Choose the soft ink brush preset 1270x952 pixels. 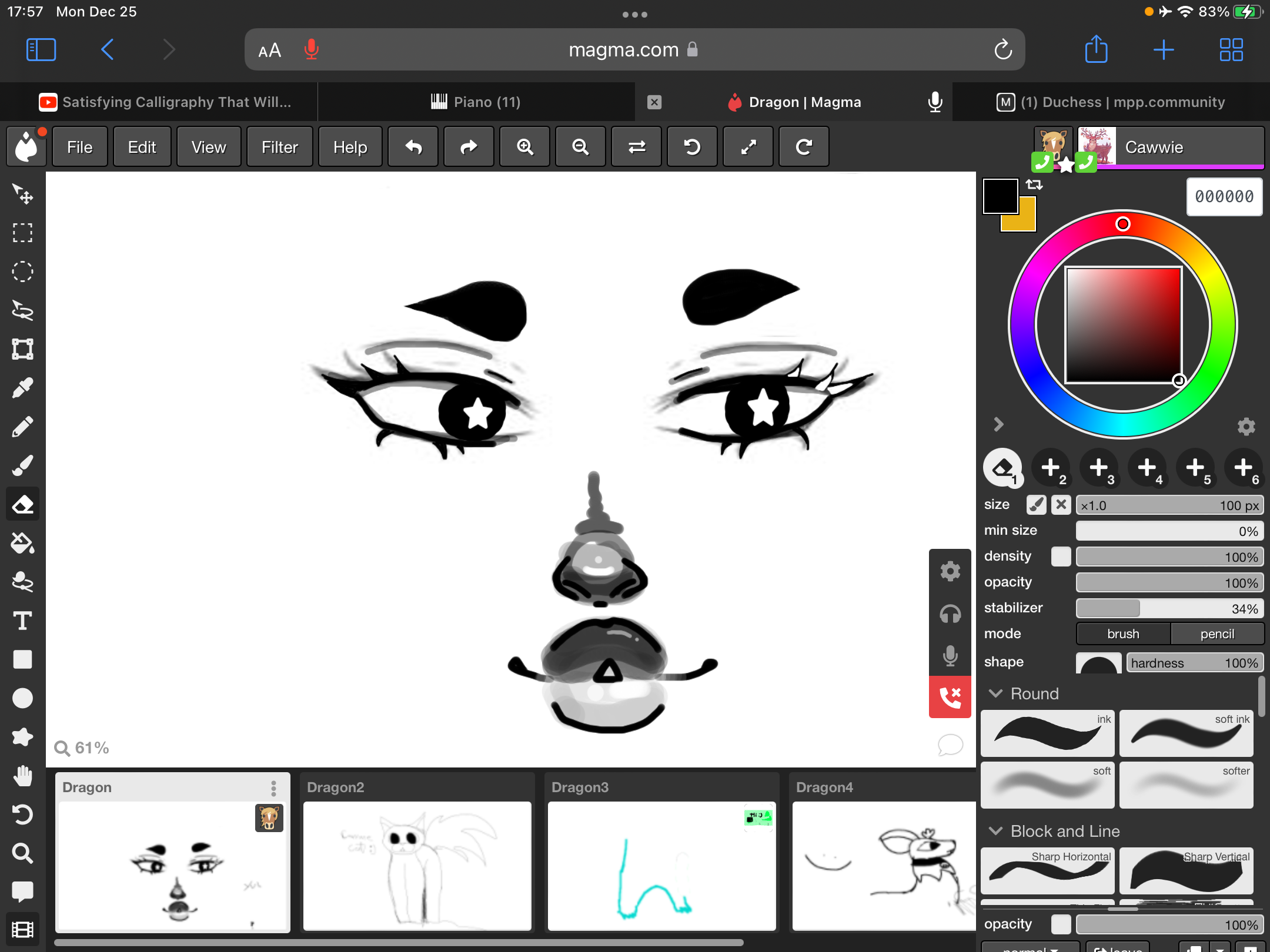click(x=1187, y=733)
